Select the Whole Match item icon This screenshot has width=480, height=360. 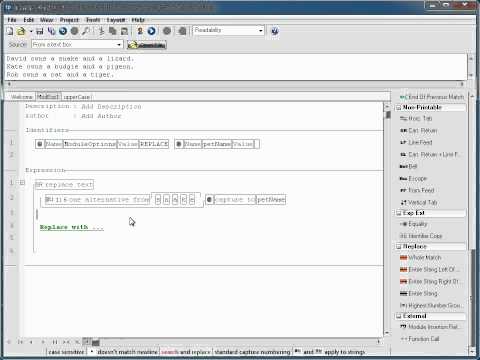coord(403,258)
